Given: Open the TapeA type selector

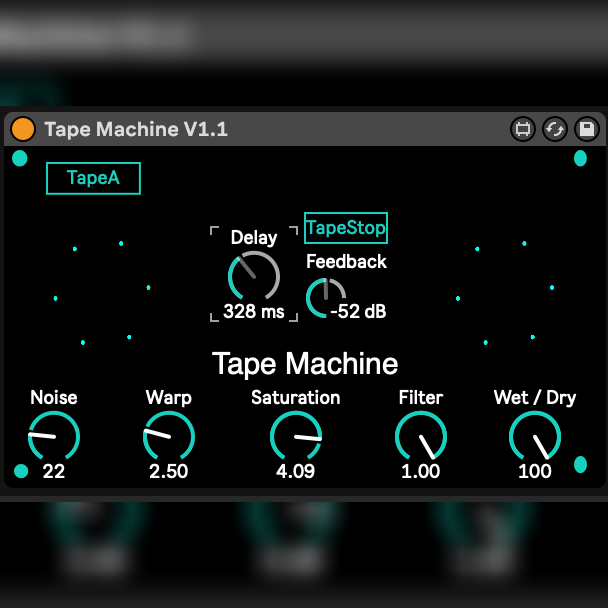Looking at the screenshot, I should tap(93, 178).
